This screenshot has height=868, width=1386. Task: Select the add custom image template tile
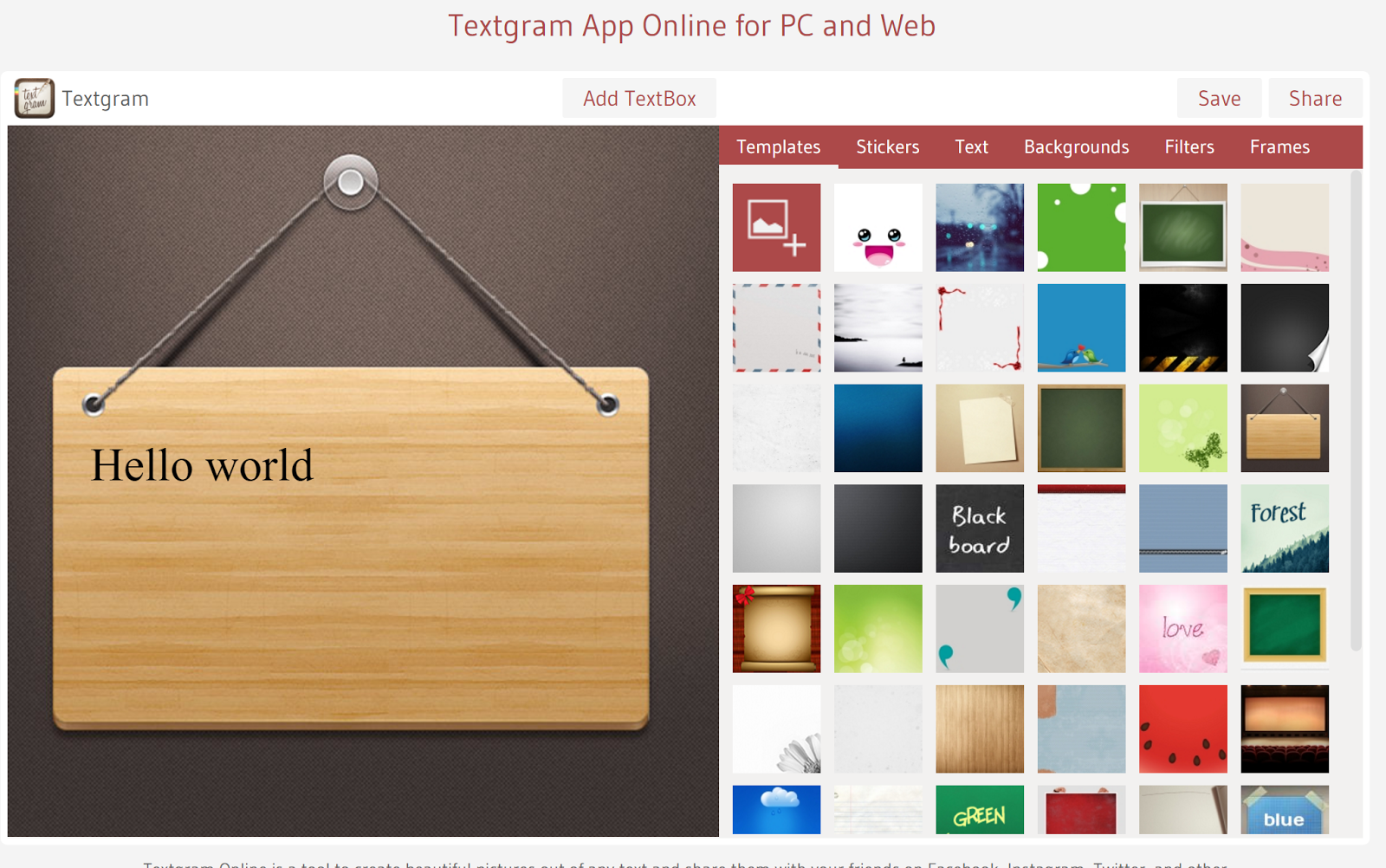(x=775, y=227)
